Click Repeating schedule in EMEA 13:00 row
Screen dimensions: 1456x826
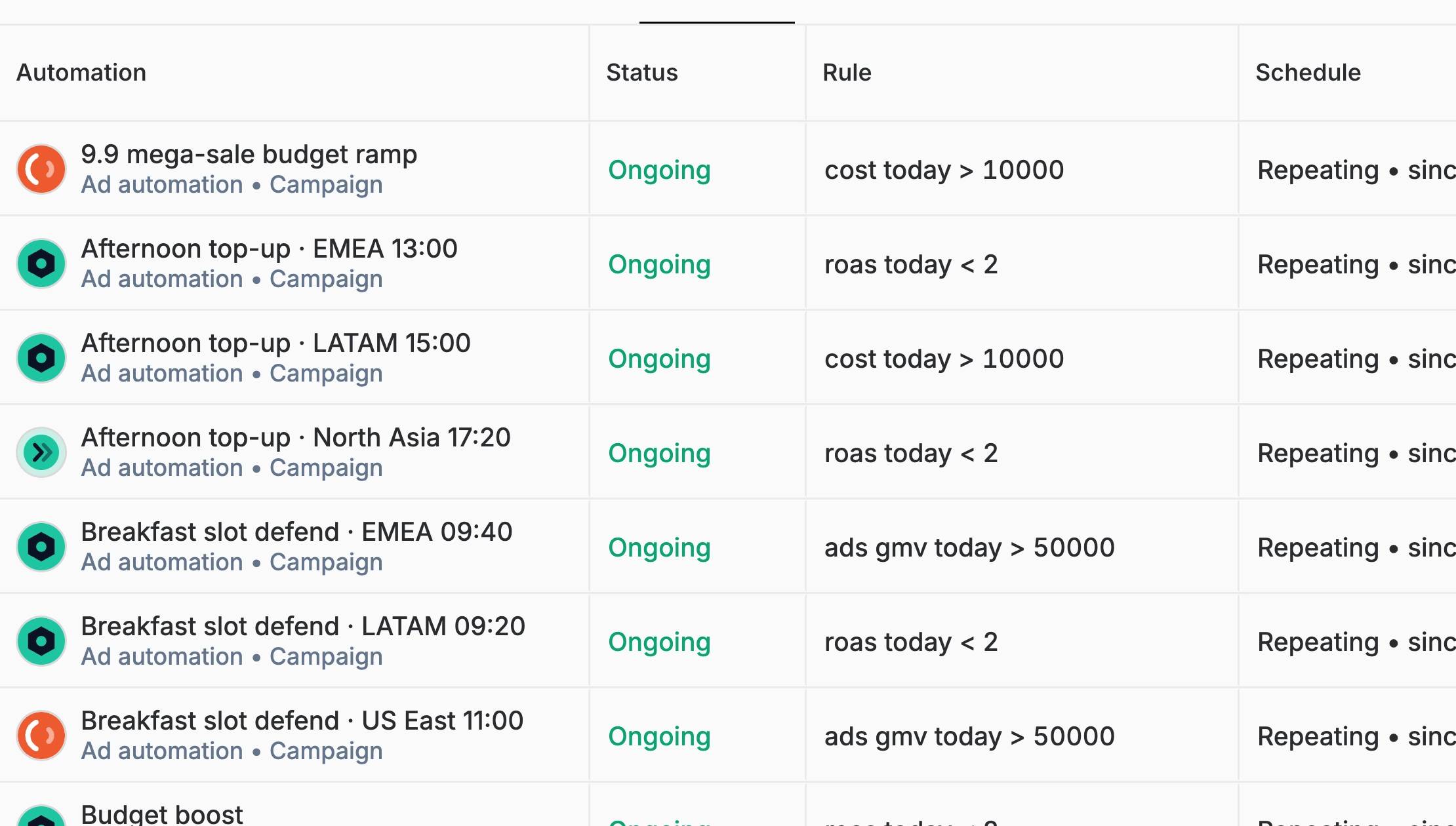tap(1357, 265)
